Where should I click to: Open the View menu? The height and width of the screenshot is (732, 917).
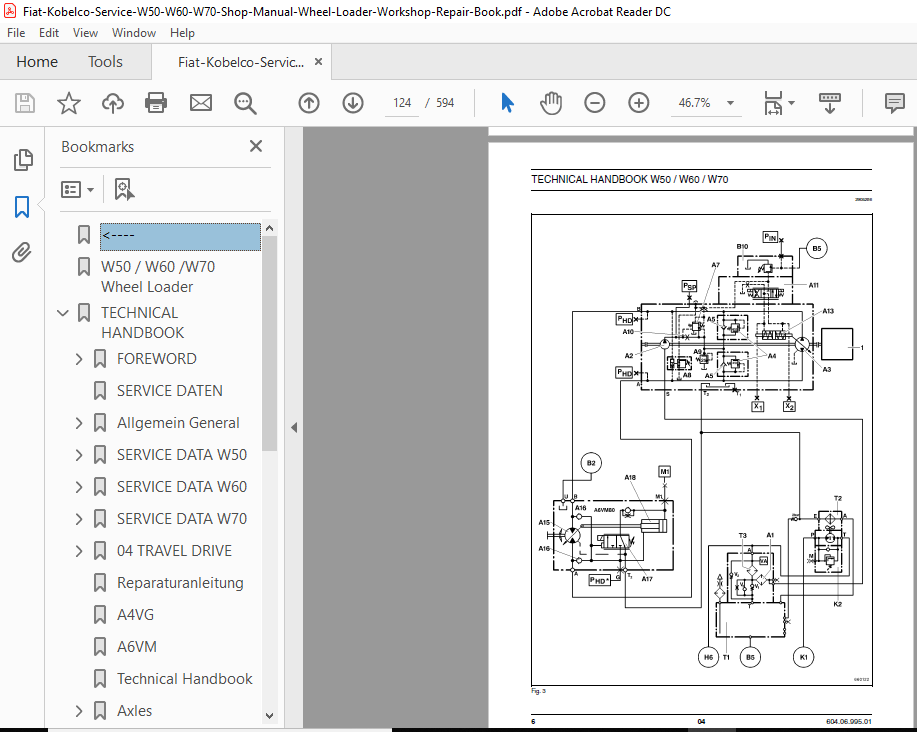(85, 33)
